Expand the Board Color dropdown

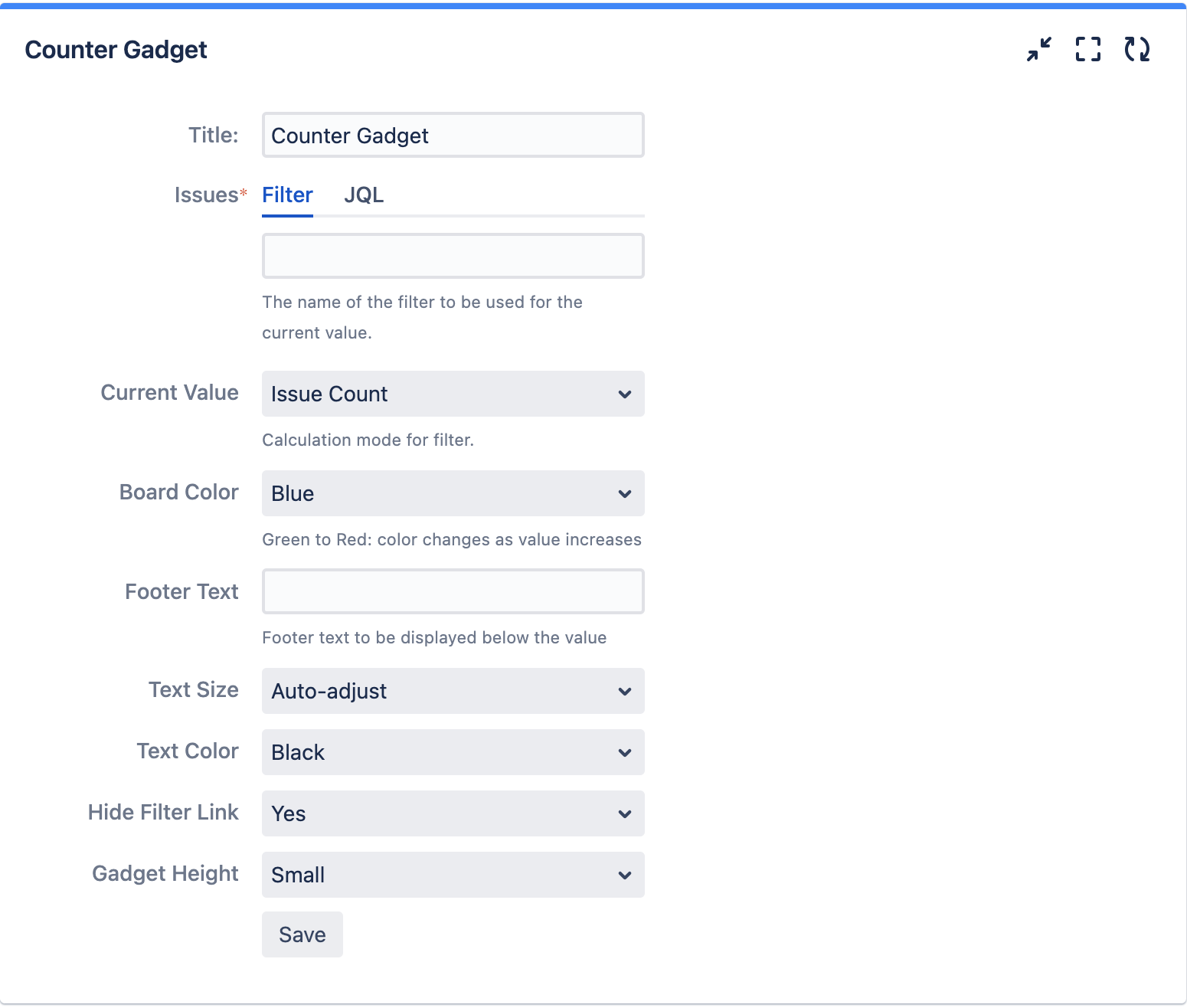453,493
